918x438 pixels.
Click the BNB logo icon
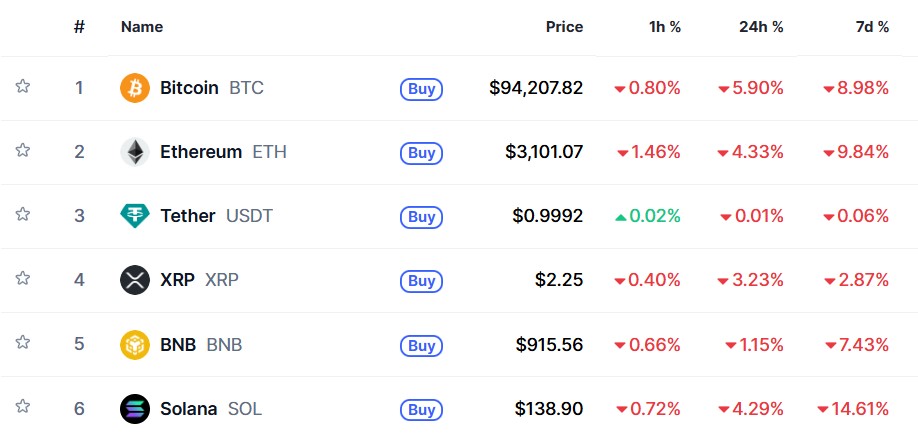click(134, 345)
